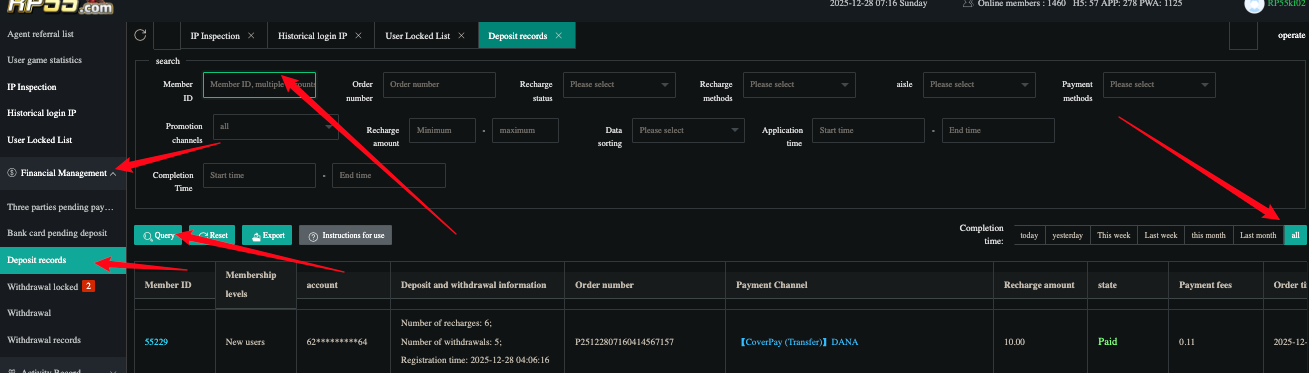Image resolution: width=1309 pixels, height=373 pixels.
Task: Open the Data sorting dropdown
Action: coord(689,131)
